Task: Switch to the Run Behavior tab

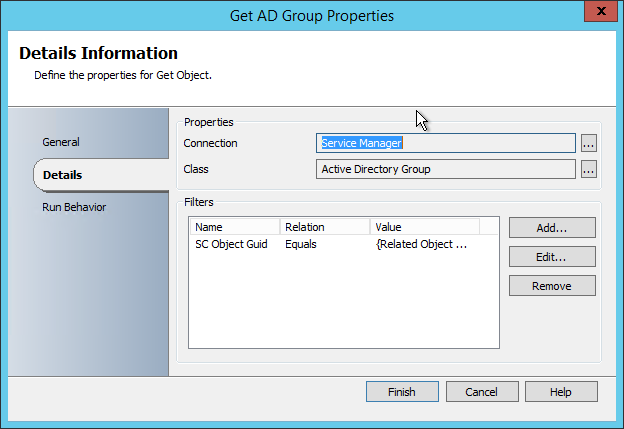Action: (x=74, y=207)
